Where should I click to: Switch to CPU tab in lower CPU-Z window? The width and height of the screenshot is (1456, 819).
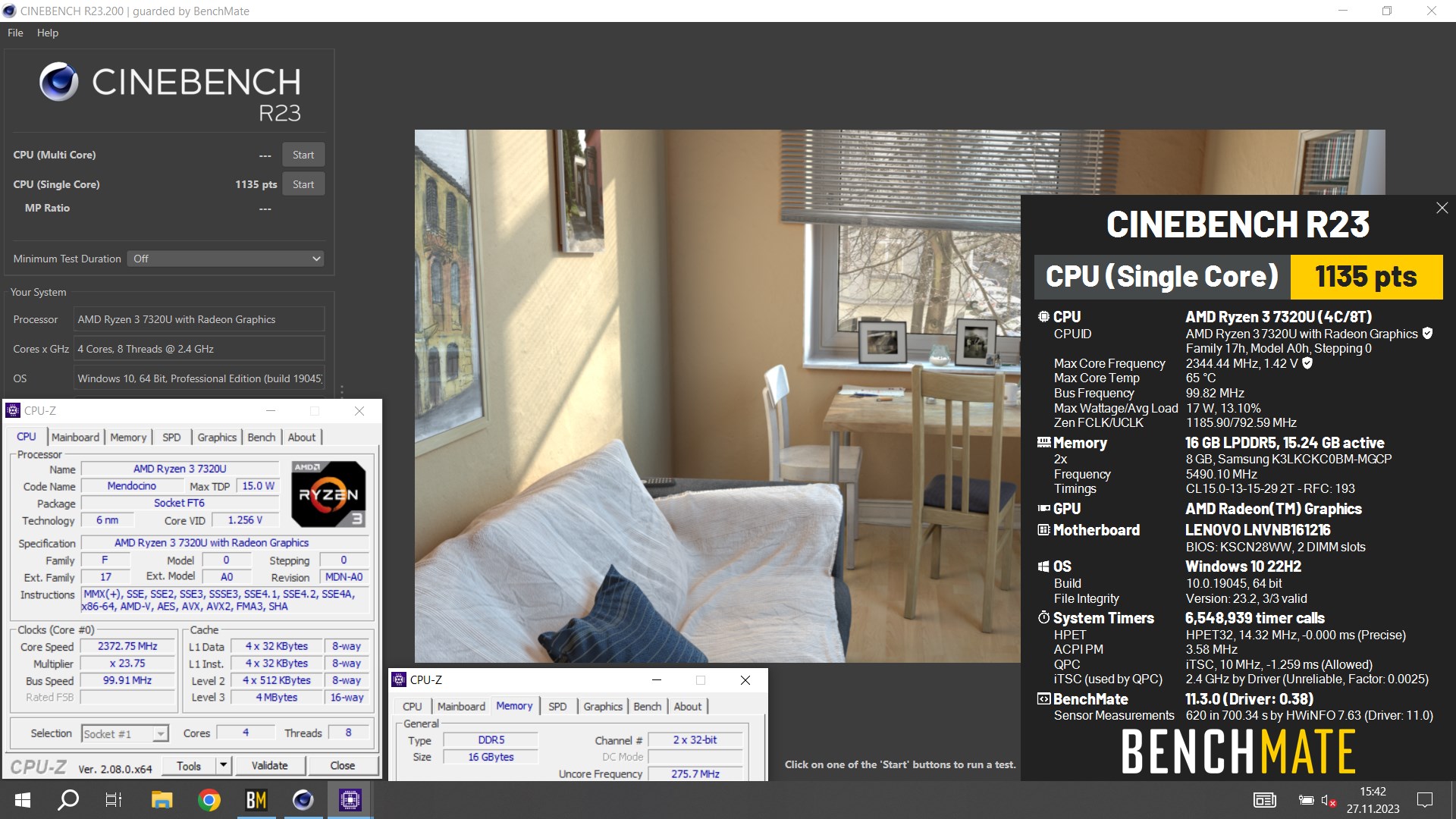(x=413, y=706)
